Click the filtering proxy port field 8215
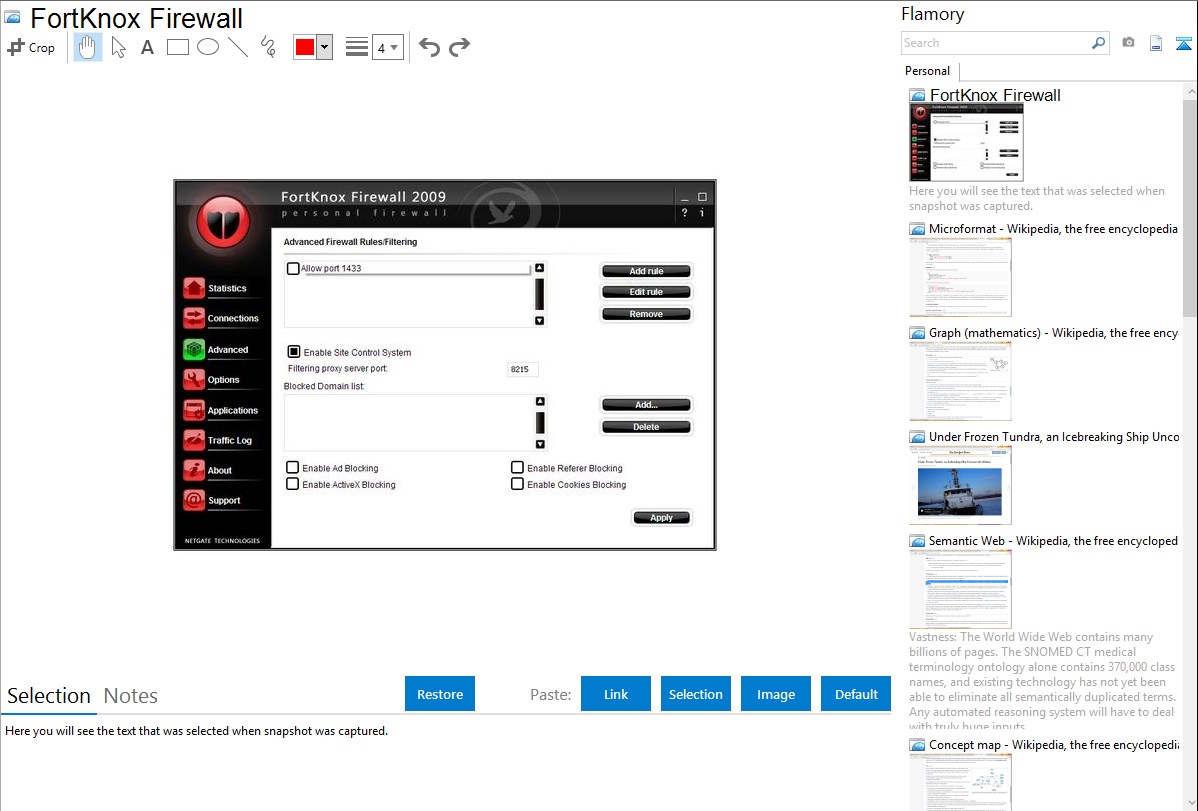Screen dimensions: 1198x811 tap(523, 369)
